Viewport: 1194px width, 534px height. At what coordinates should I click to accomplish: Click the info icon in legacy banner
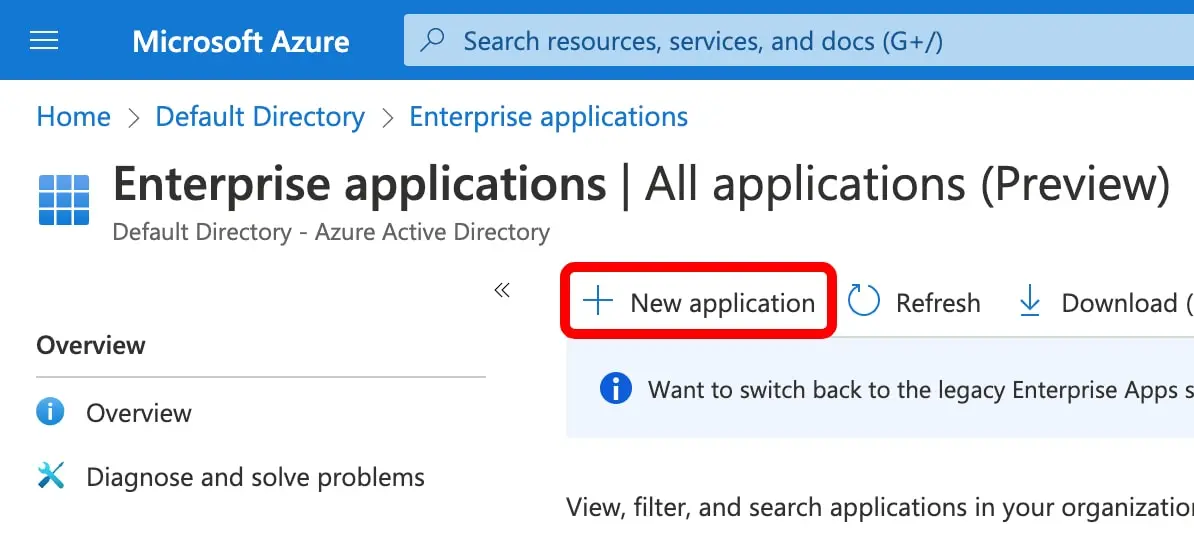pos(615,389)
